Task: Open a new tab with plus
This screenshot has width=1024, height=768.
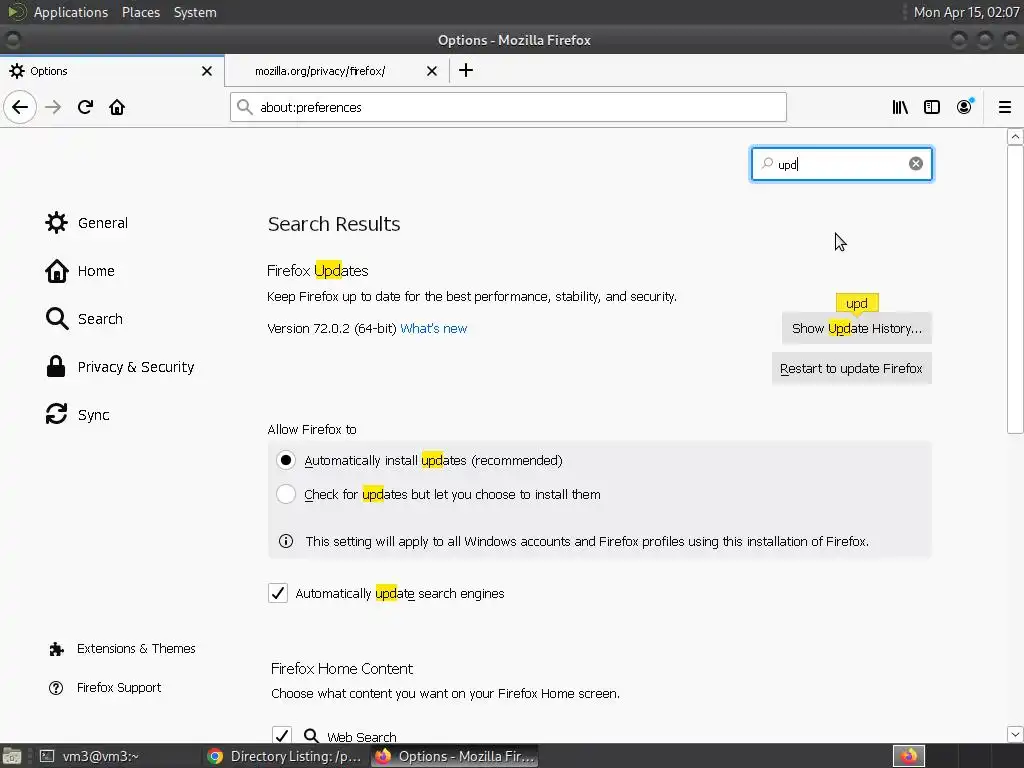Action: tap(466, 71)
